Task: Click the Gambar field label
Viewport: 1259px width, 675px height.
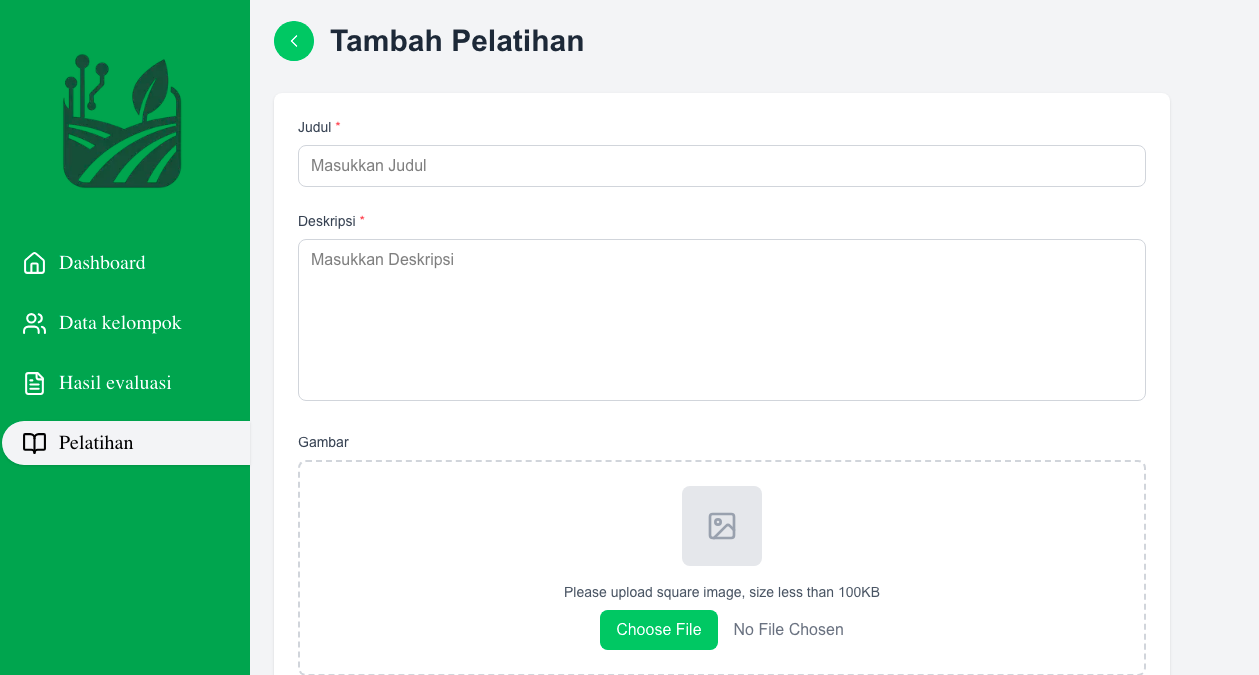Action: point(323,442)
